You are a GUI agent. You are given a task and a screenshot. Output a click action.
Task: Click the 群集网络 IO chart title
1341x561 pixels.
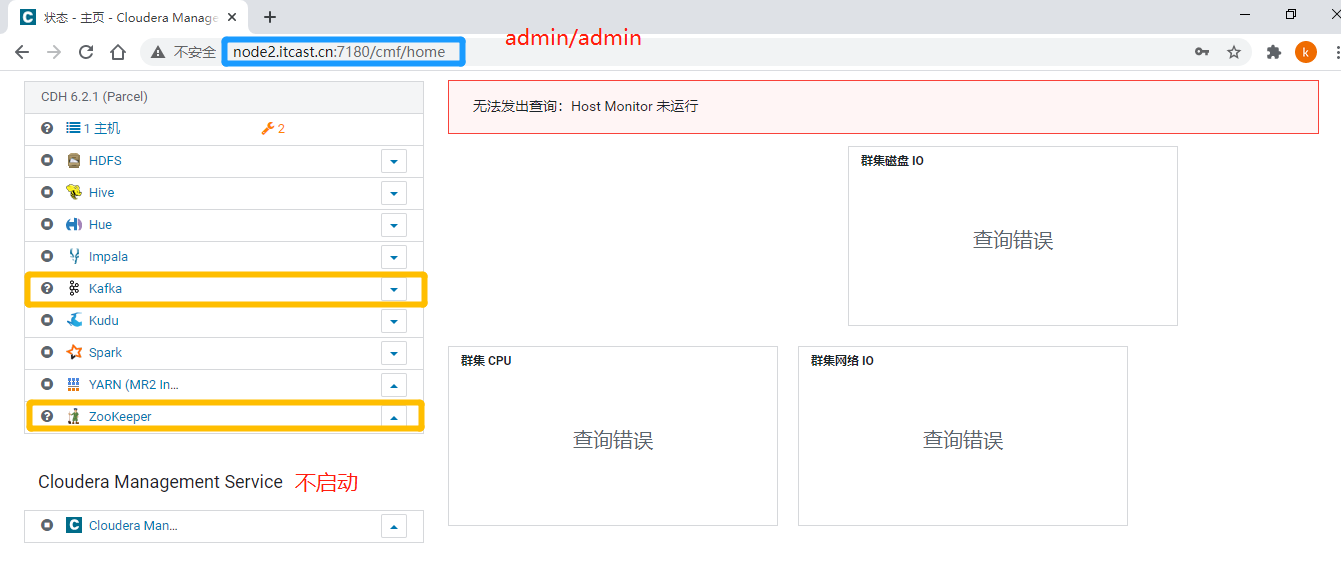[x=842, y=361]
